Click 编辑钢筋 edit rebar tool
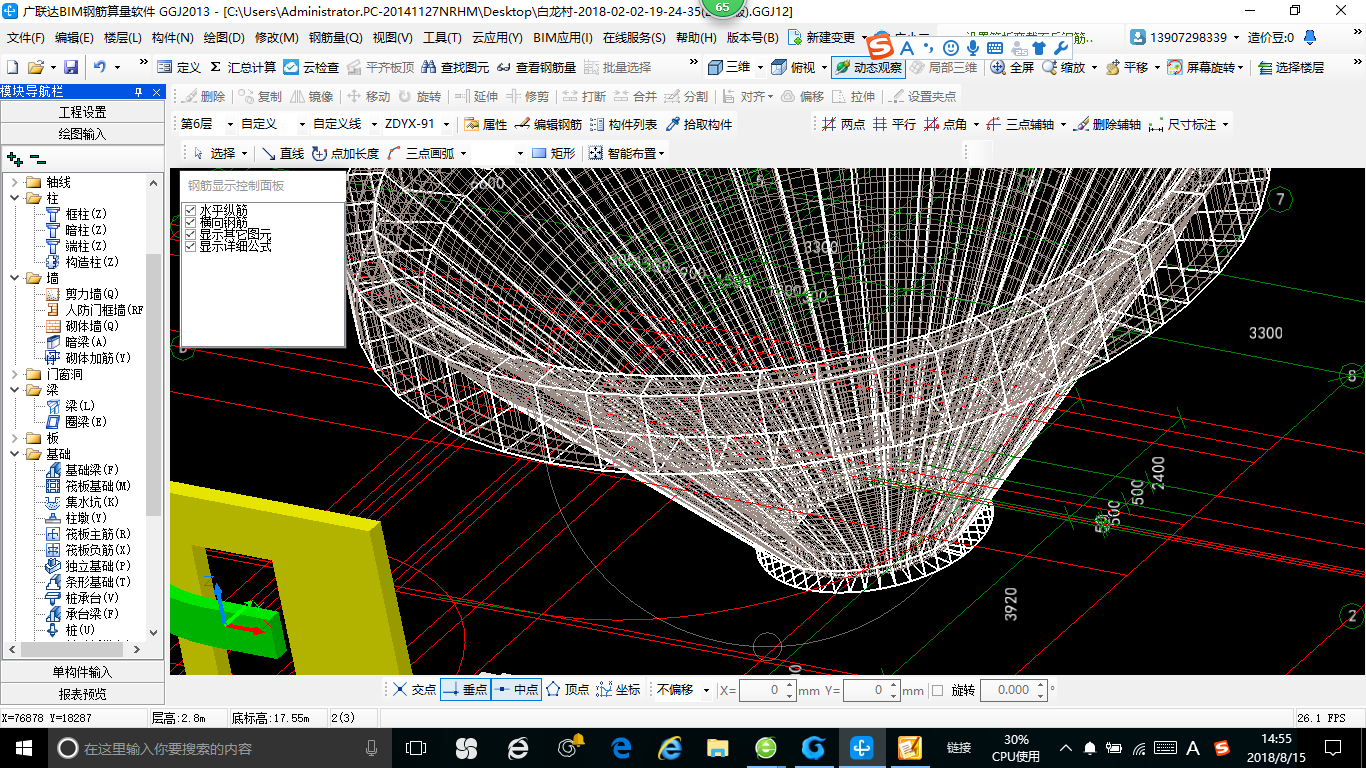 pyautogui.click(x=549, y=124)
